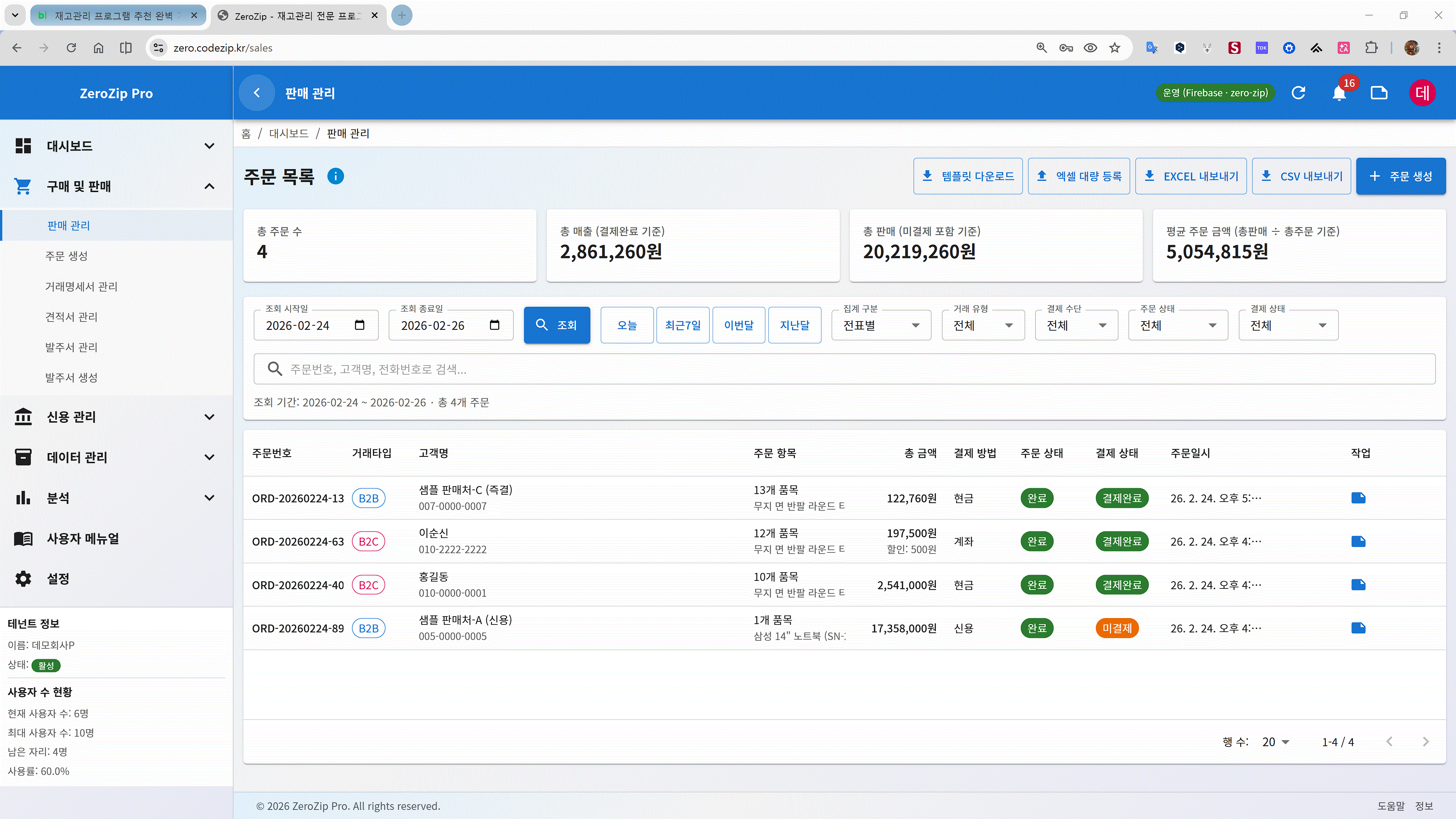
Task: Click the notification bell icon
Action: pos(1338,93)
